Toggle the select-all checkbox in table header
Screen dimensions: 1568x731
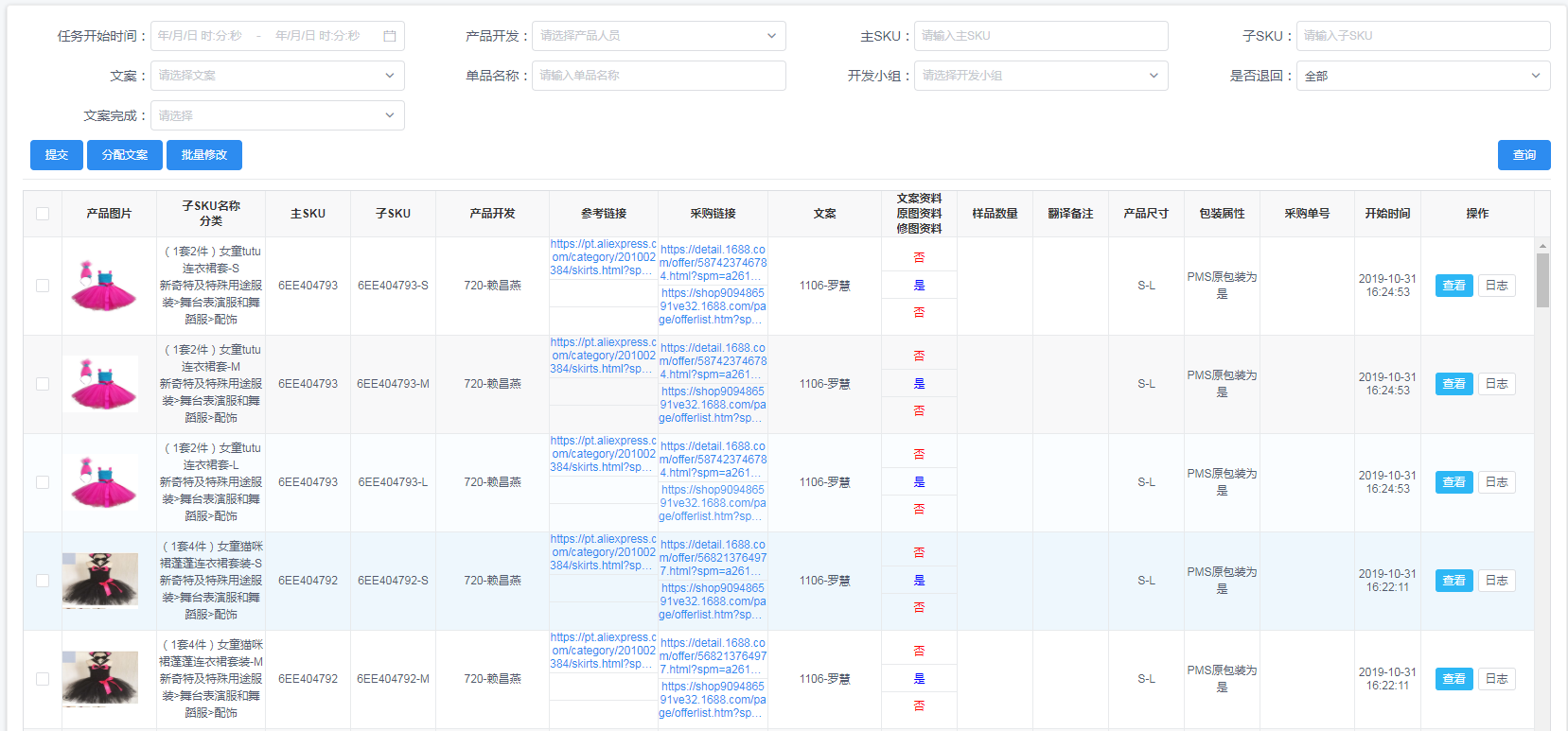(x=43, y=214)
